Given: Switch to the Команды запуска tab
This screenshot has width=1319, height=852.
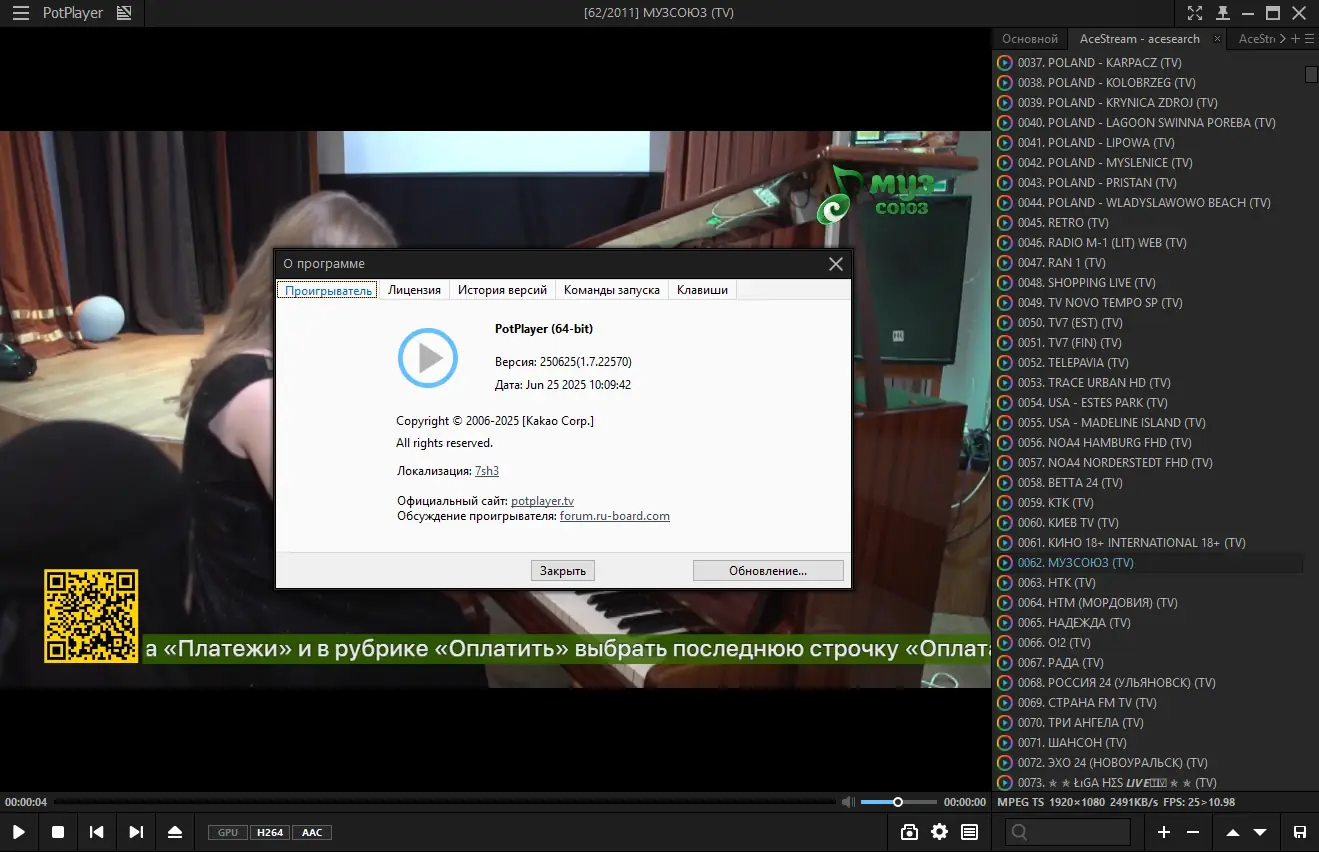Looking at the screenshot, I should 612,290.
